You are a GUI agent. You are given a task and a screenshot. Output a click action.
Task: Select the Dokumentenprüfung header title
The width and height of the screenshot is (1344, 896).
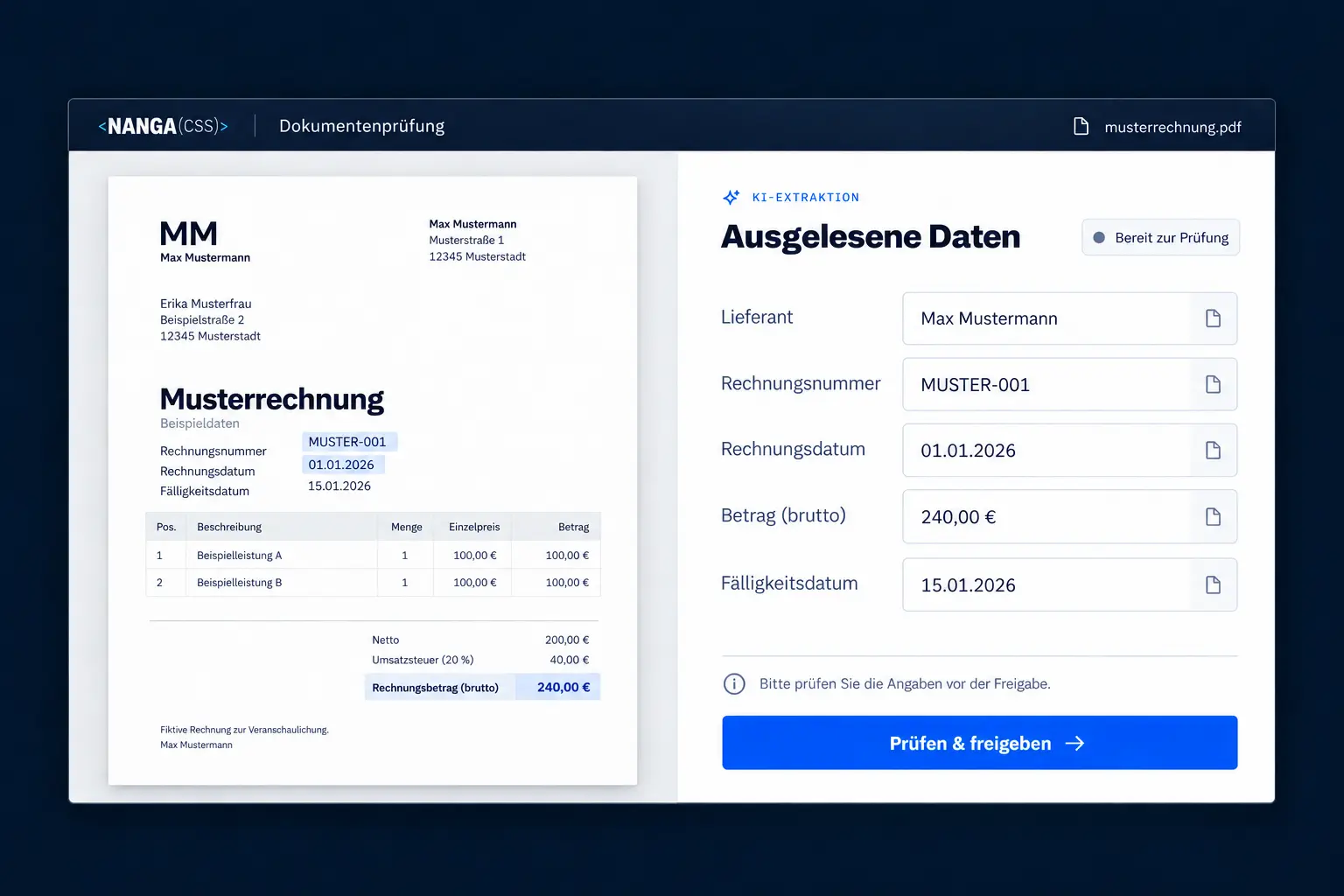pos(361,126)
